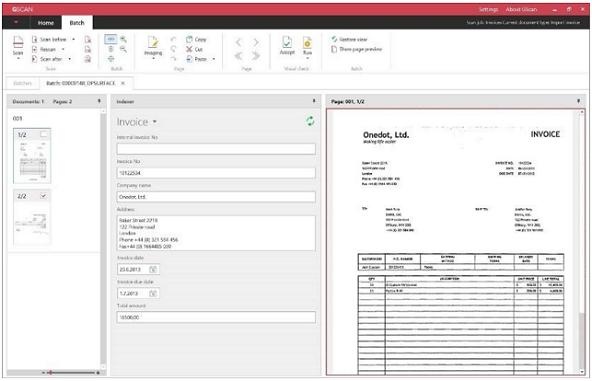Image resolution: width=592 pixels, height=381 pixels.
Task: Click the Rescan icon
Action: [x=34, y=49]
